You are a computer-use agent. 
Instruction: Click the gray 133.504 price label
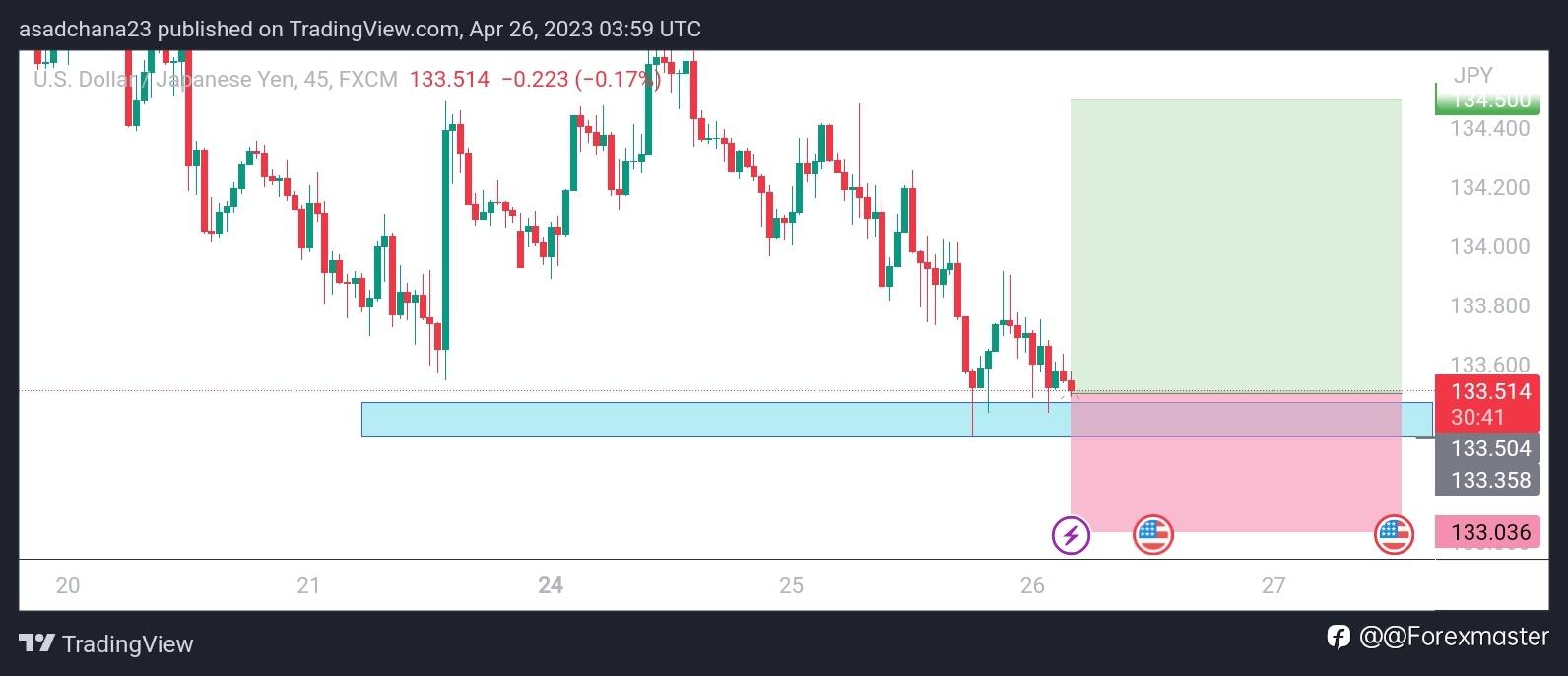(1487, 449)
